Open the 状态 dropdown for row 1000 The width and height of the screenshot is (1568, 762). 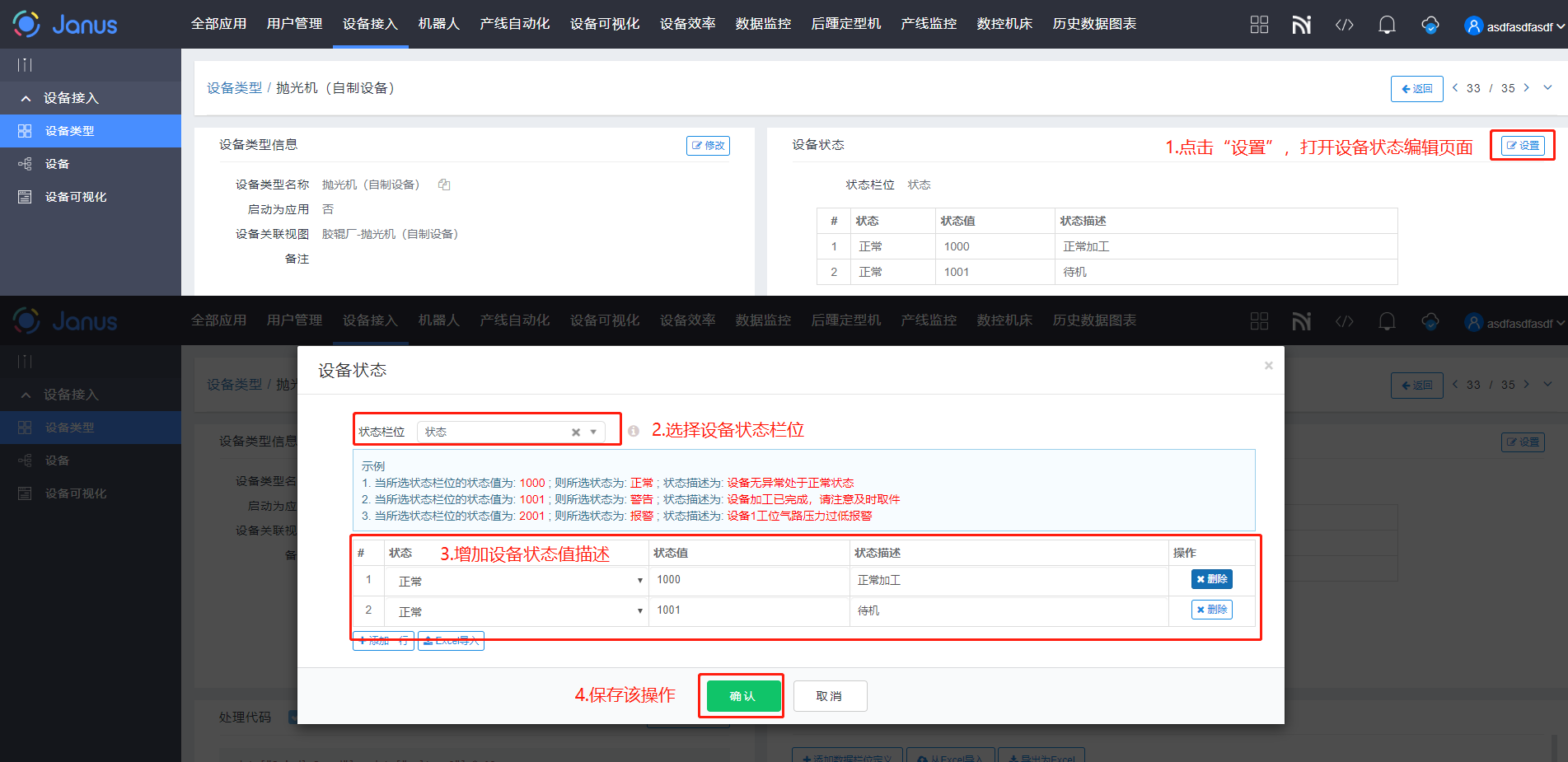pyautogui.click(x=516, y=581)
